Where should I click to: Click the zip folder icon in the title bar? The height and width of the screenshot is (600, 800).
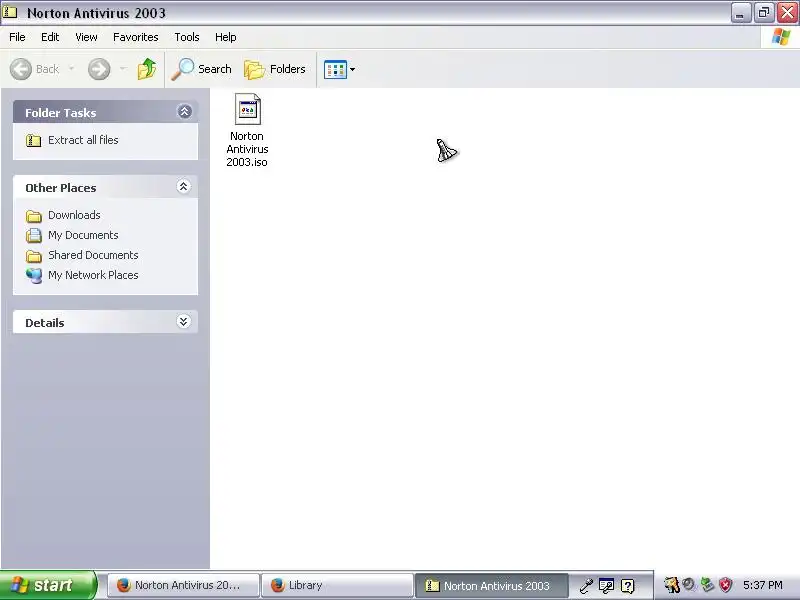click(x=10, y=12)
